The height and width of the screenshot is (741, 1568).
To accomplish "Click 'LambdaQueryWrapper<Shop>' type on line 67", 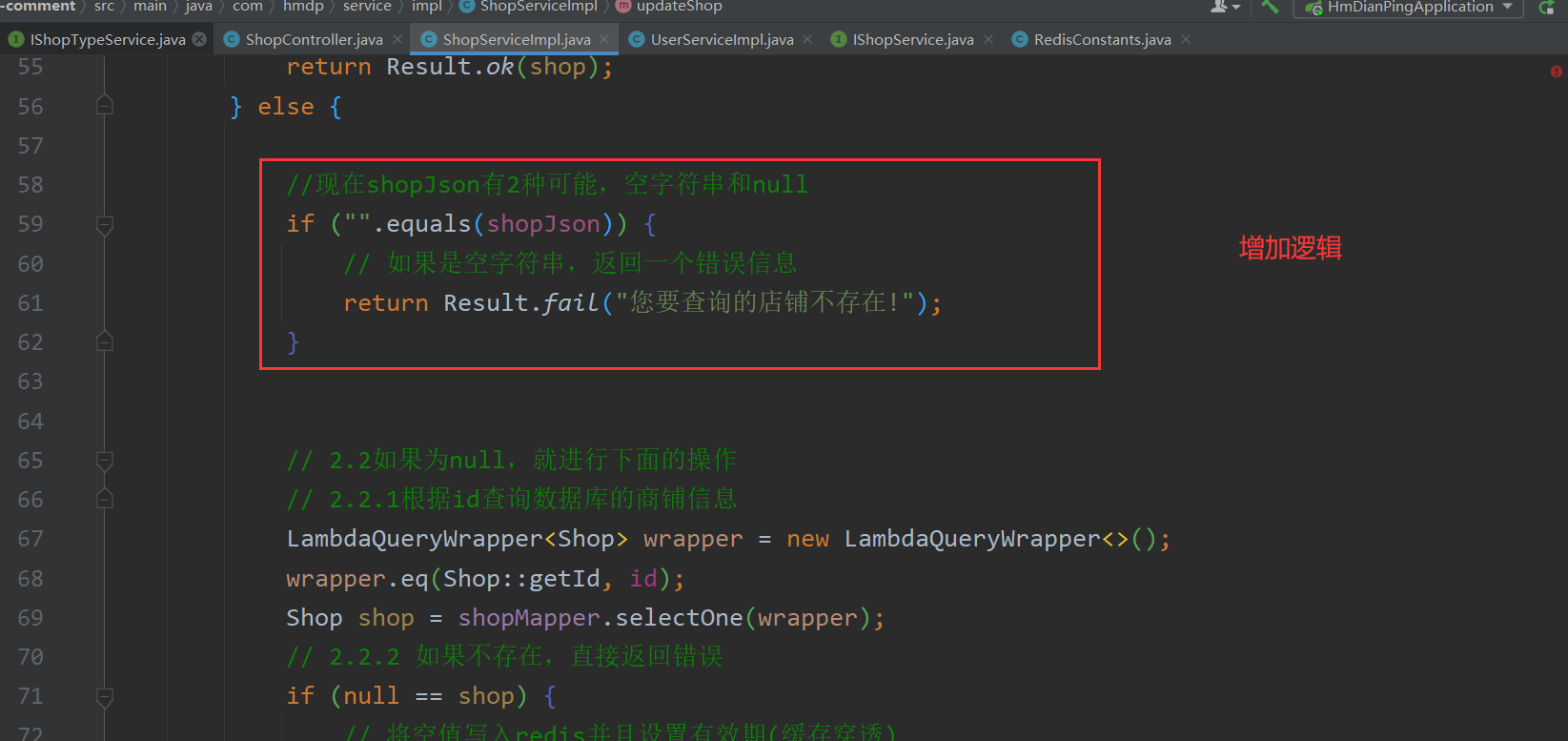I will pyautogui.click(x=458, y=539).
